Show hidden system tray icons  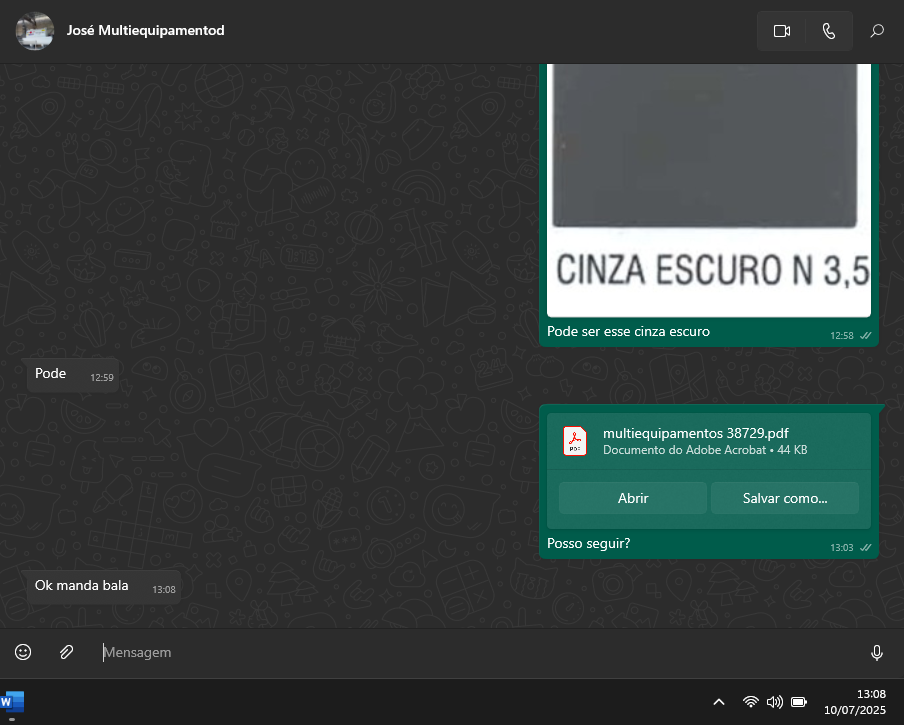pyautogui.click(x=718, y=702)
